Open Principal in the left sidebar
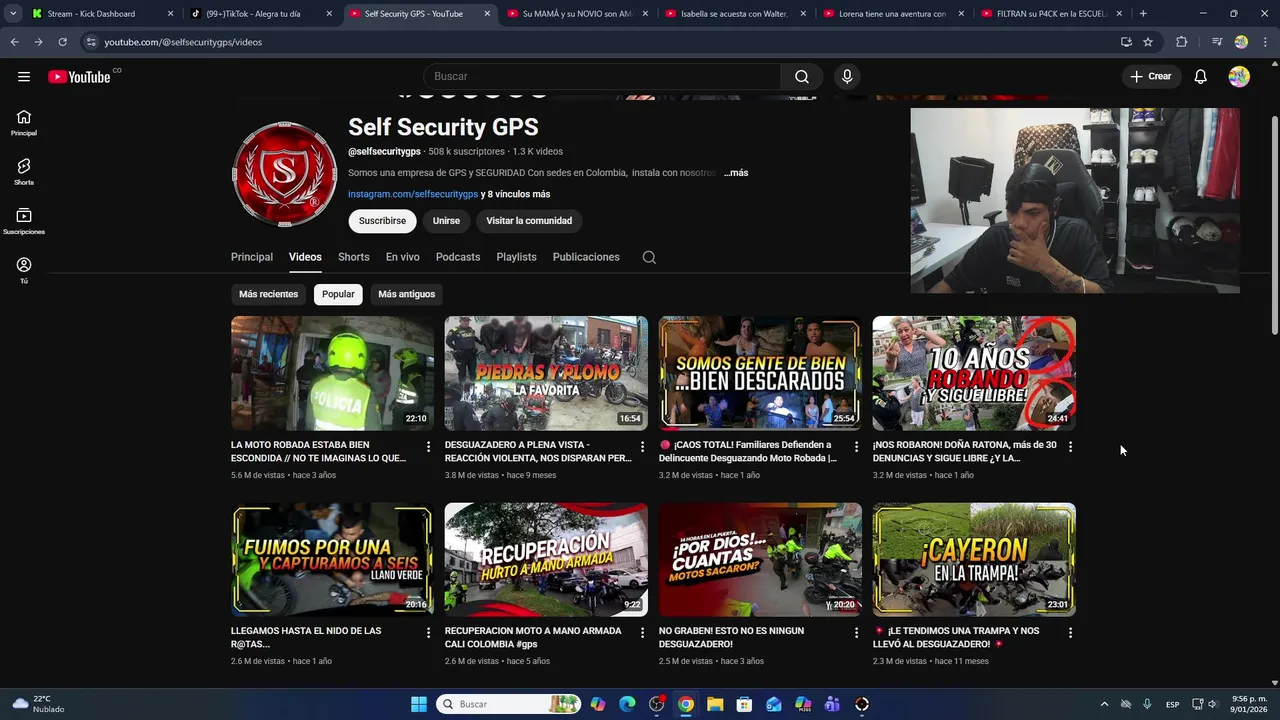This screenshot has height=720, width=1280. [24, 123]
